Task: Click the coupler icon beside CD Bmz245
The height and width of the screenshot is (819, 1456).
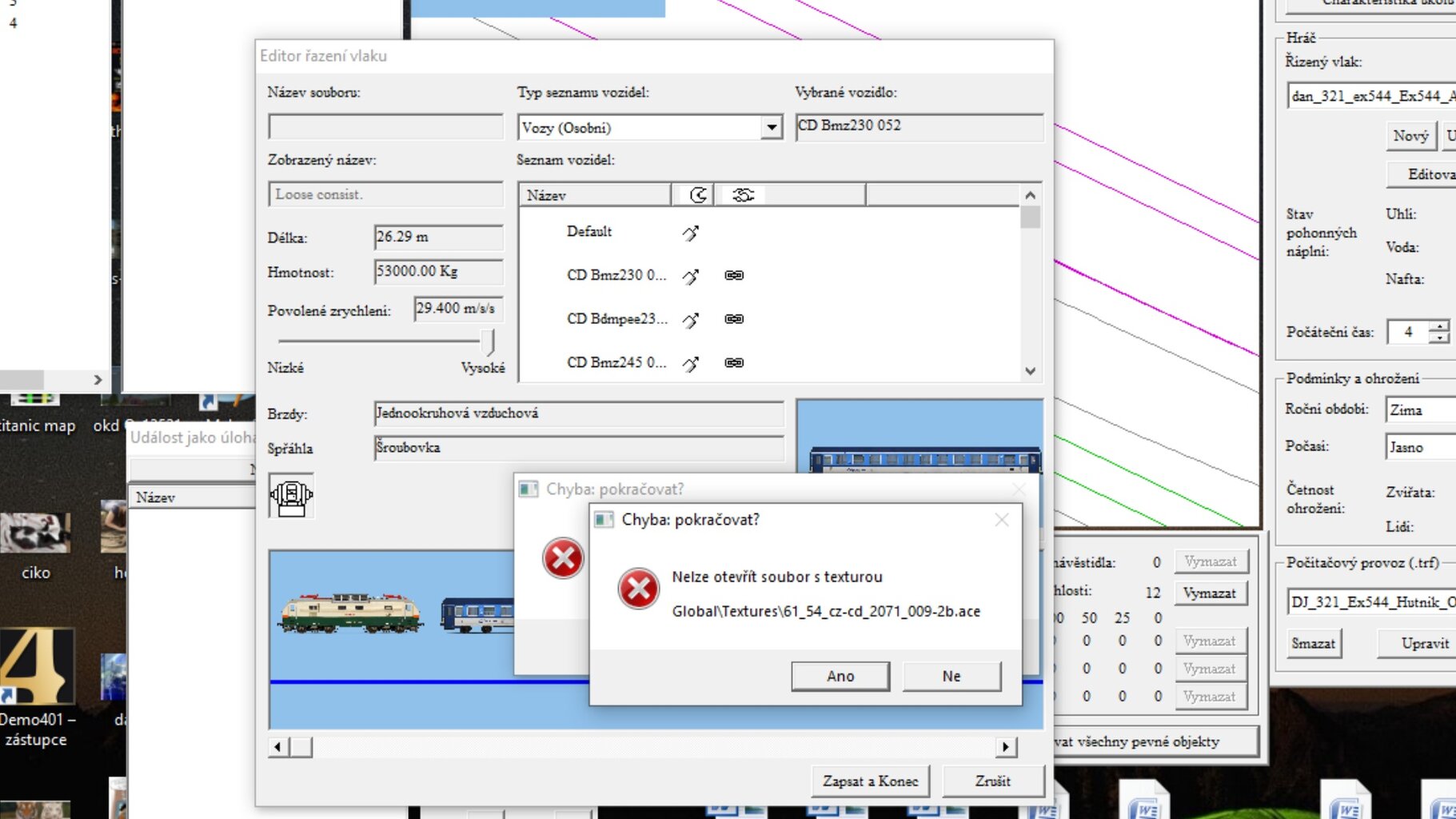Action: [x=733, y=363]
